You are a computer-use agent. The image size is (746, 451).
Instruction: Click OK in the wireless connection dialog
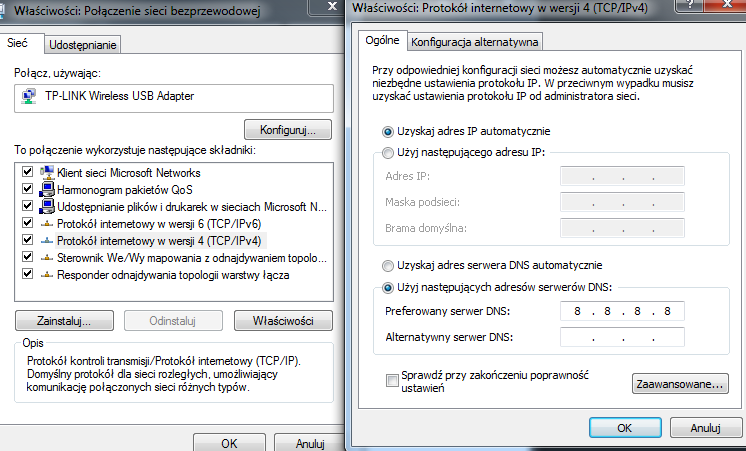[229, 443]
